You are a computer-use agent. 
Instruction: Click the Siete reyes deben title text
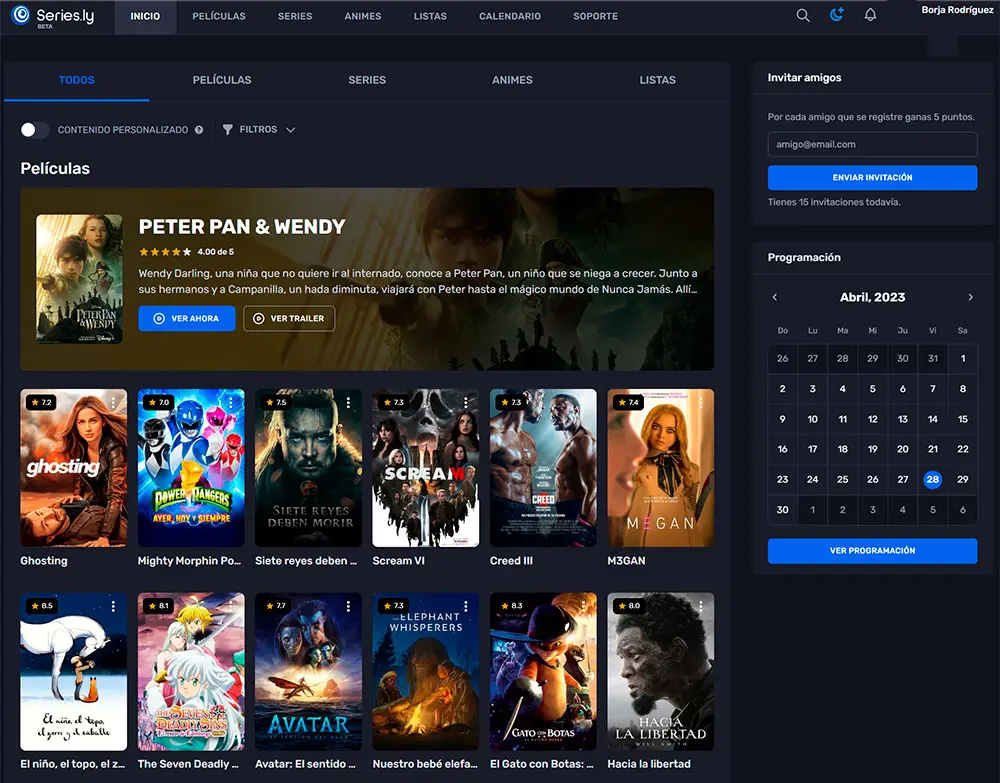[306, 560]
